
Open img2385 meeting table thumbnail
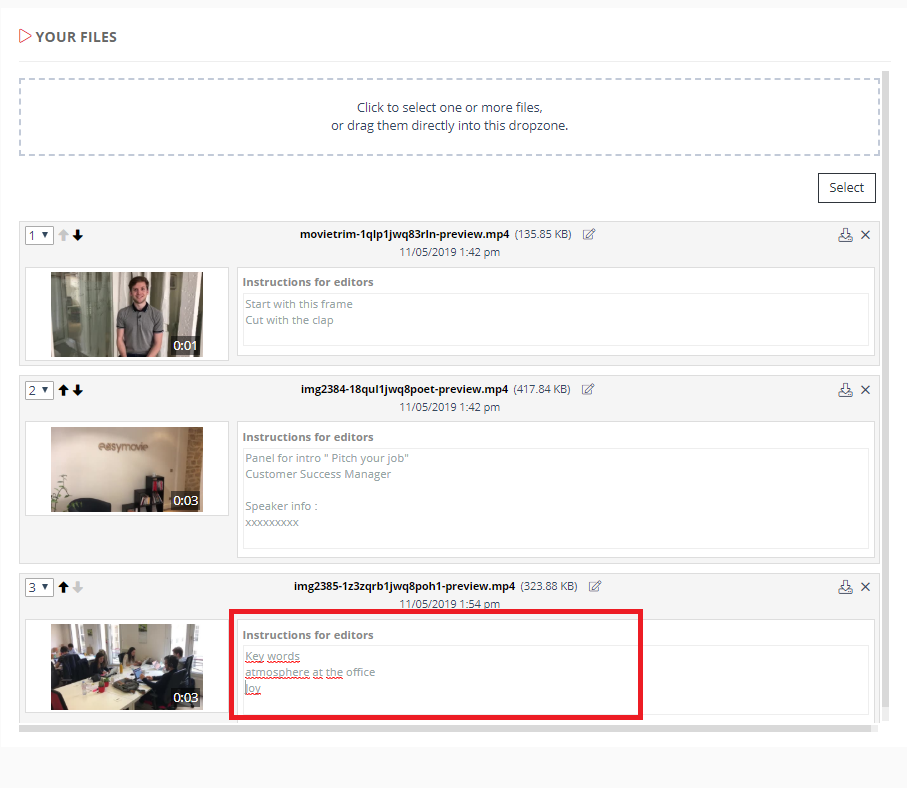127,667
